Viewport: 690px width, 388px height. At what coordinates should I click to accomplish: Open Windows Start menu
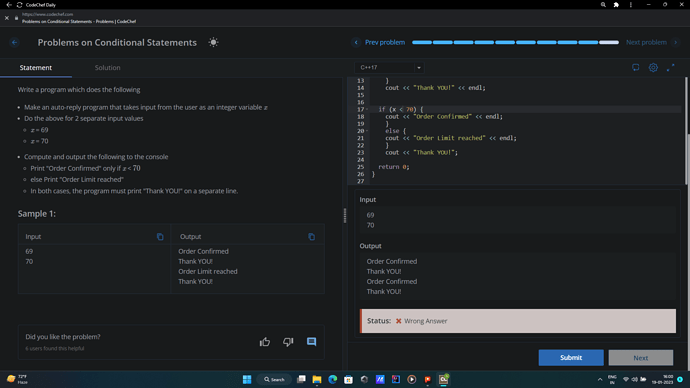[247, 379]
